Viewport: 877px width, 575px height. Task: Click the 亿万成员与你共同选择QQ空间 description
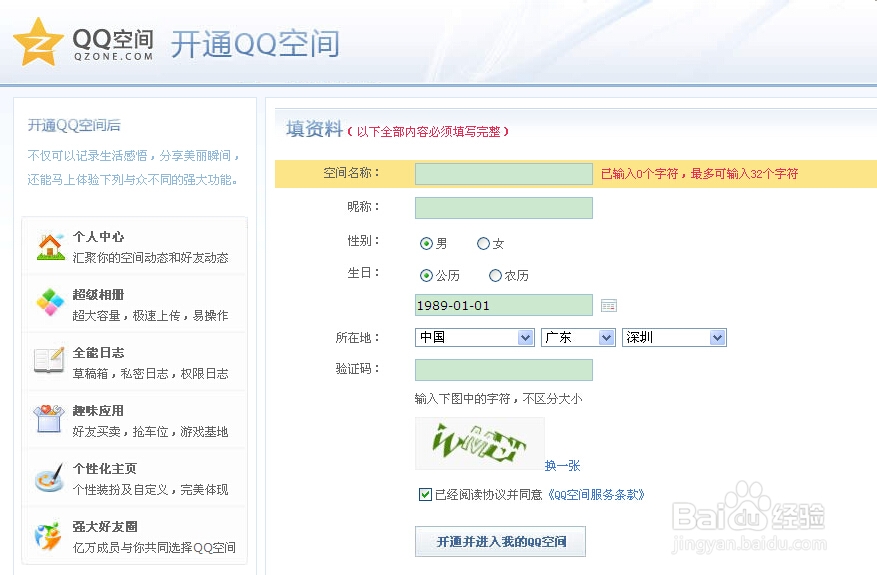pos(154,548)
